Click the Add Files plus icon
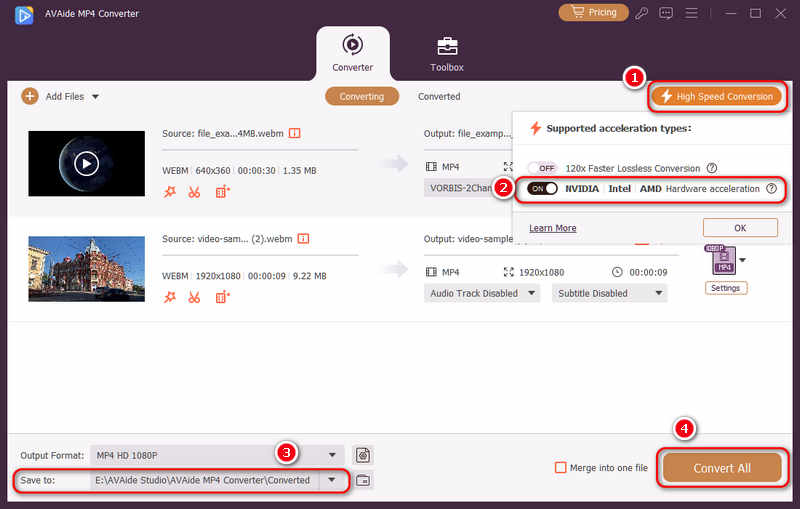This screenshot has width=800, height=509. [x=30, y=96]
